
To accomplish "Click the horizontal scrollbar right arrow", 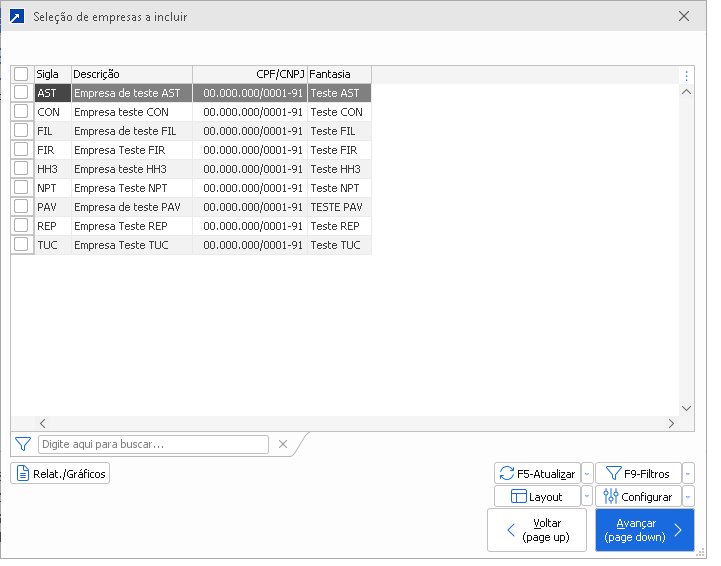I will (x=671, y=423).
